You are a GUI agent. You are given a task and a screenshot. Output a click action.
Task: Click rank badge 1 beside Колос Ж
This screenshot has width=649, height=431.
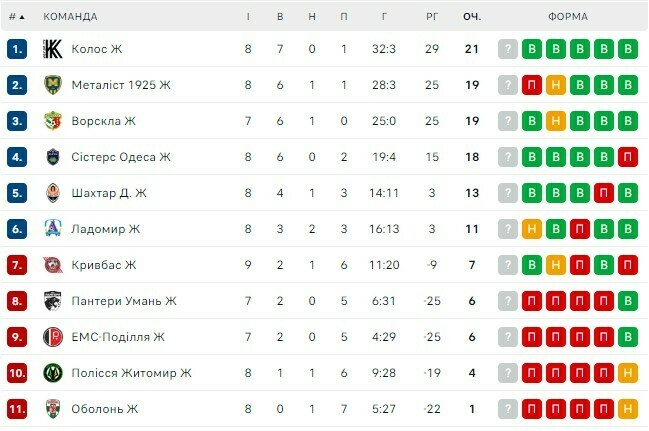point(16,49)
